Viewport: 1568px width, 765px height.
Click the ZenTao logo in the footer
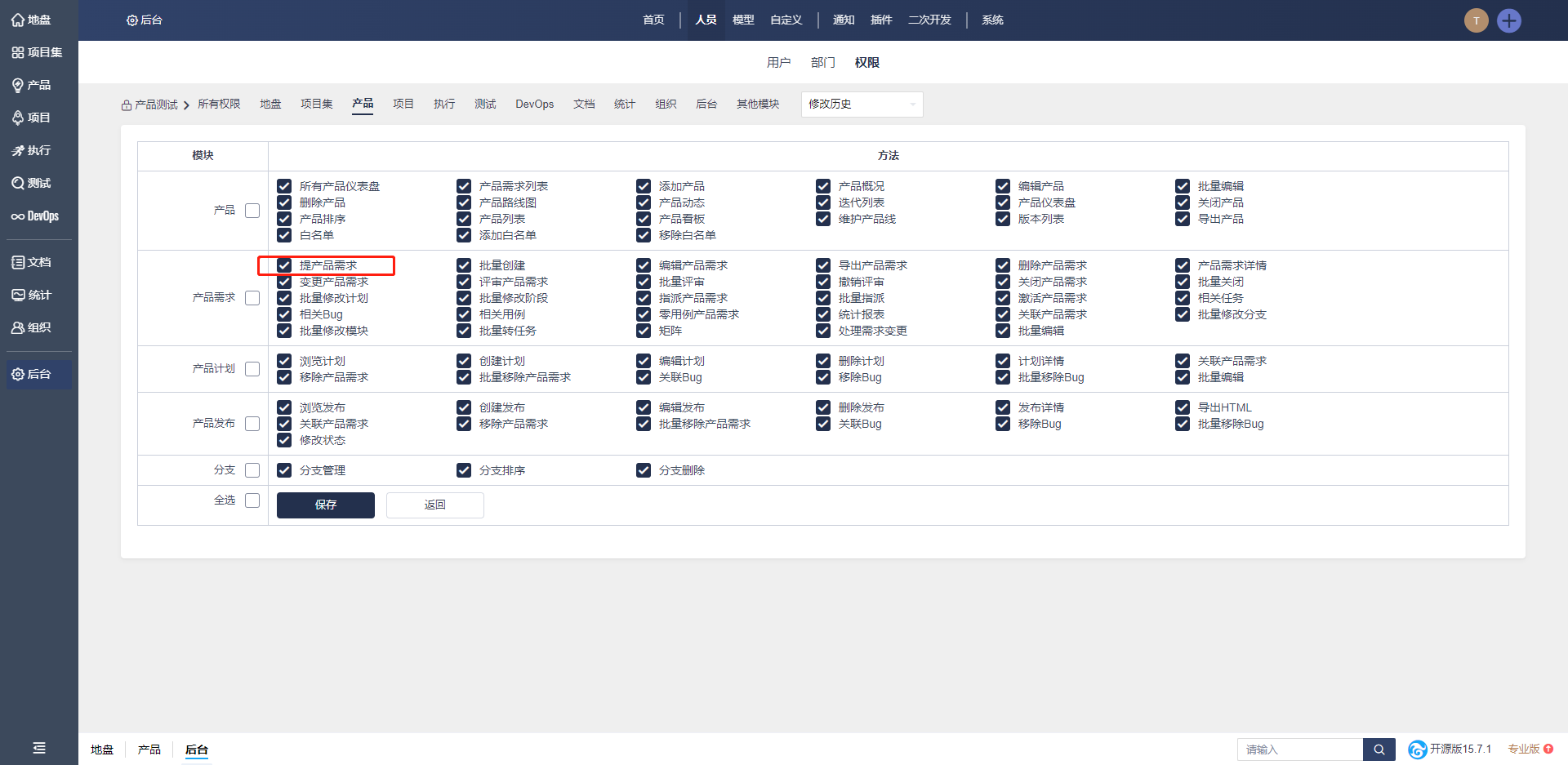(1418, 749)
